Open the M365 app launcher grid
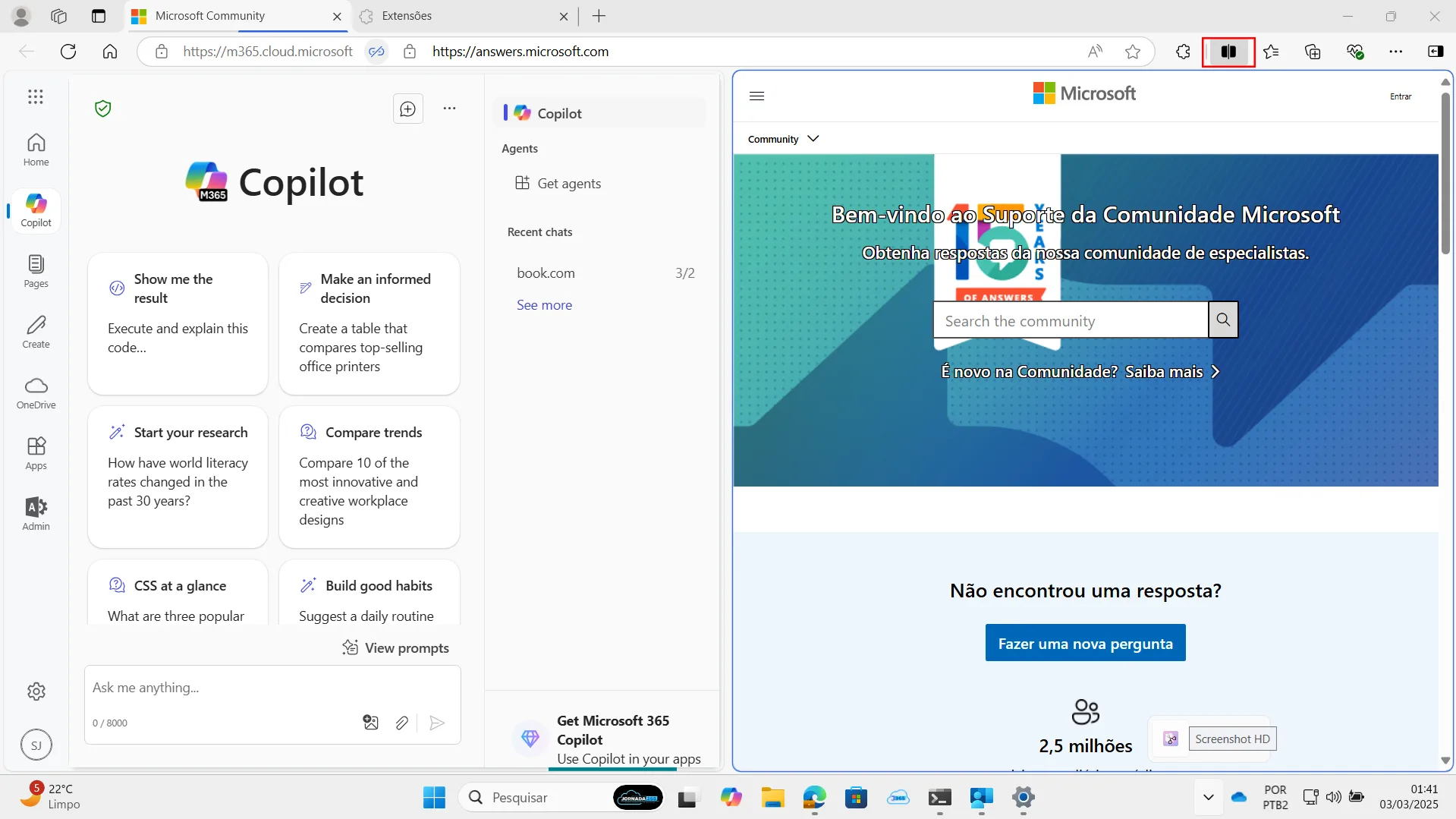Image resolution: width=1456 pixels, height=819 pixels. (x=36, y=96)
